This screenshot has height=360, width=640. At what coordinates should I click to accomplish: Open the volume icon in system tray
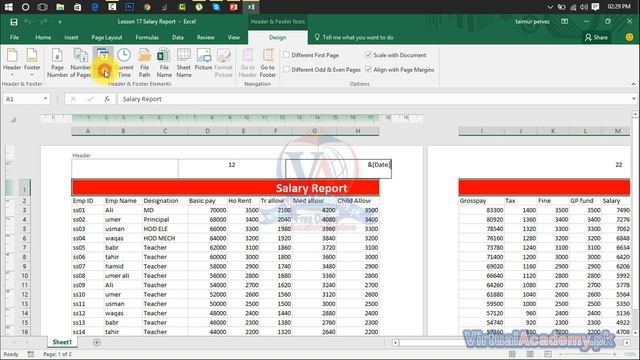coord(584,7)
